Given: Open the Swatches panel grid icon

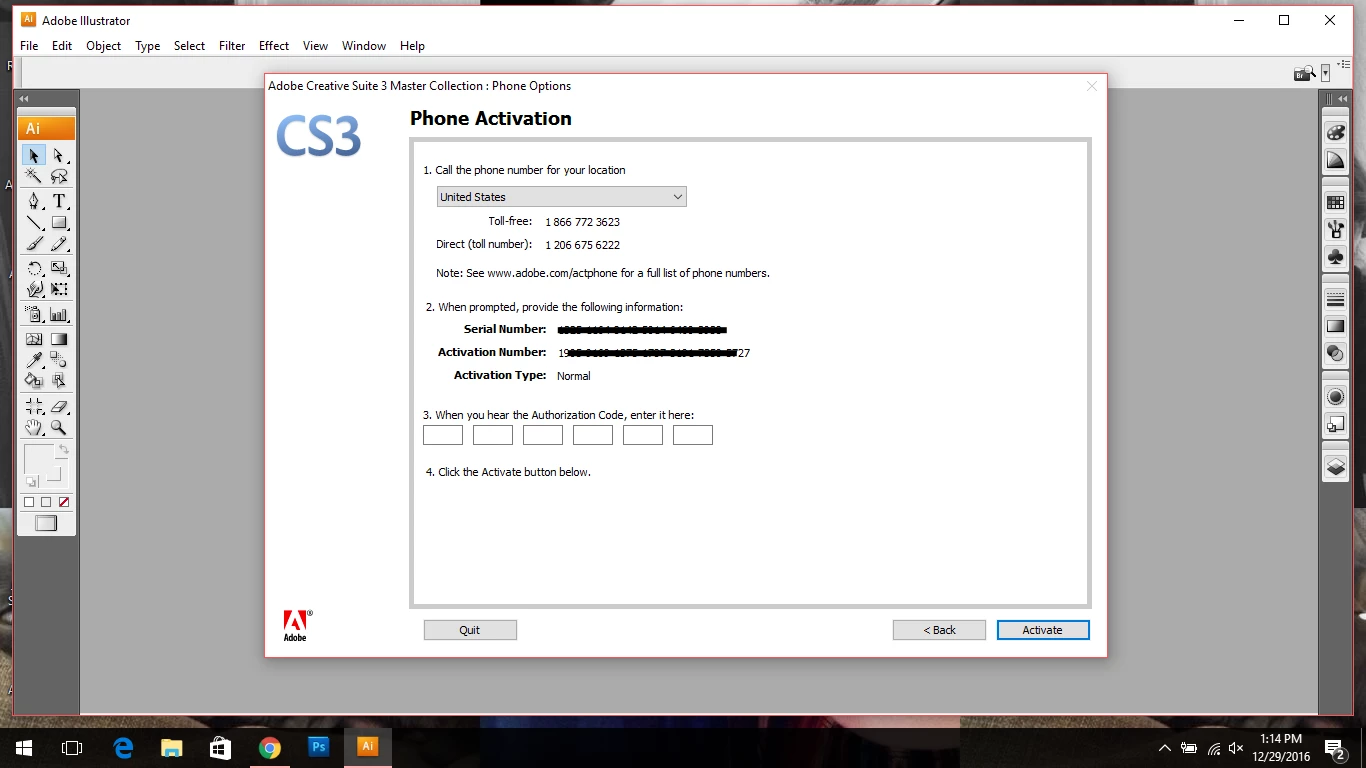Looking at the screenshot, I should [1335, 202].
